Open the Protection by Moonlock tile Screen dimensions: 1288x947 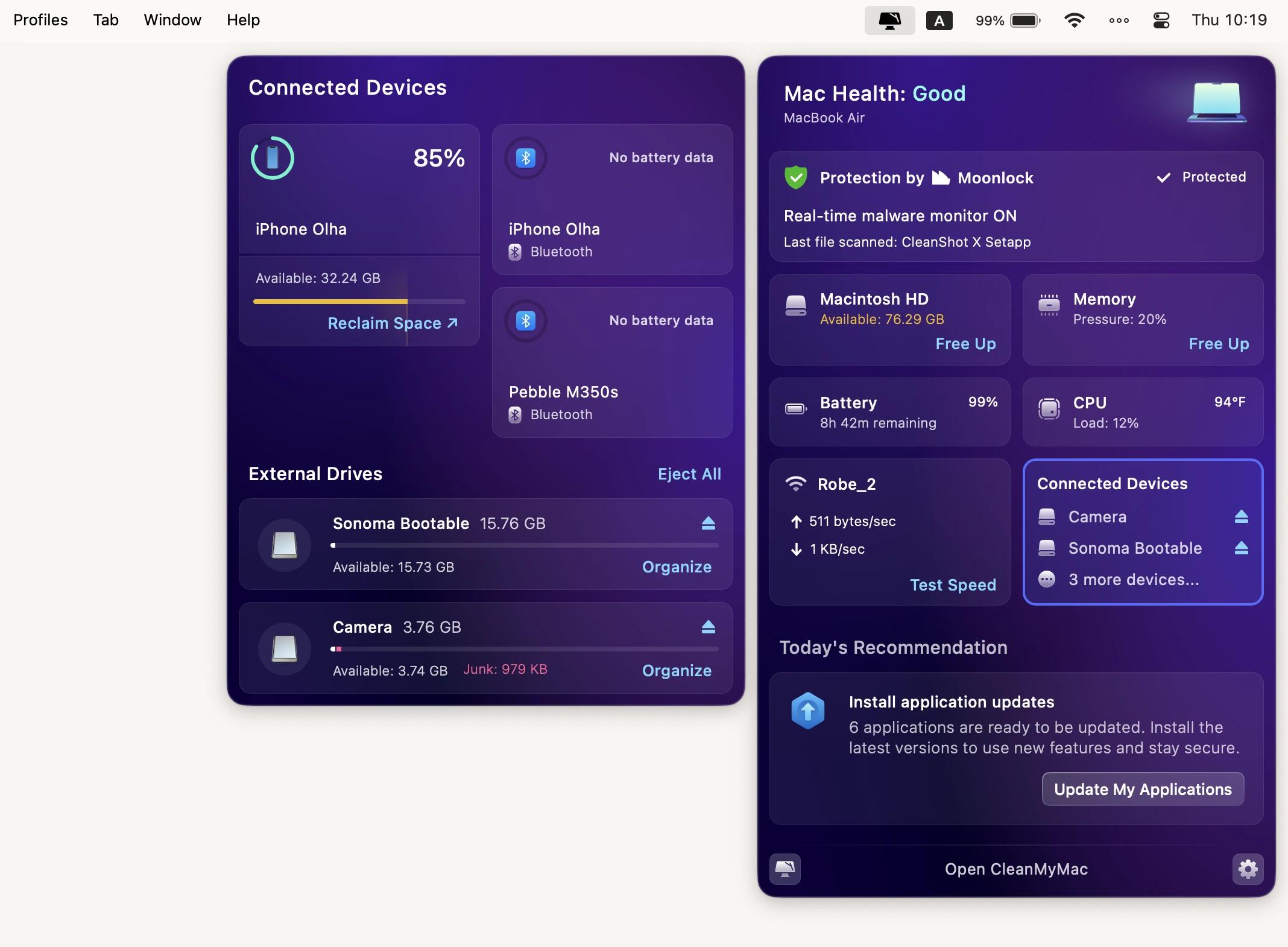pos(1016,206)
